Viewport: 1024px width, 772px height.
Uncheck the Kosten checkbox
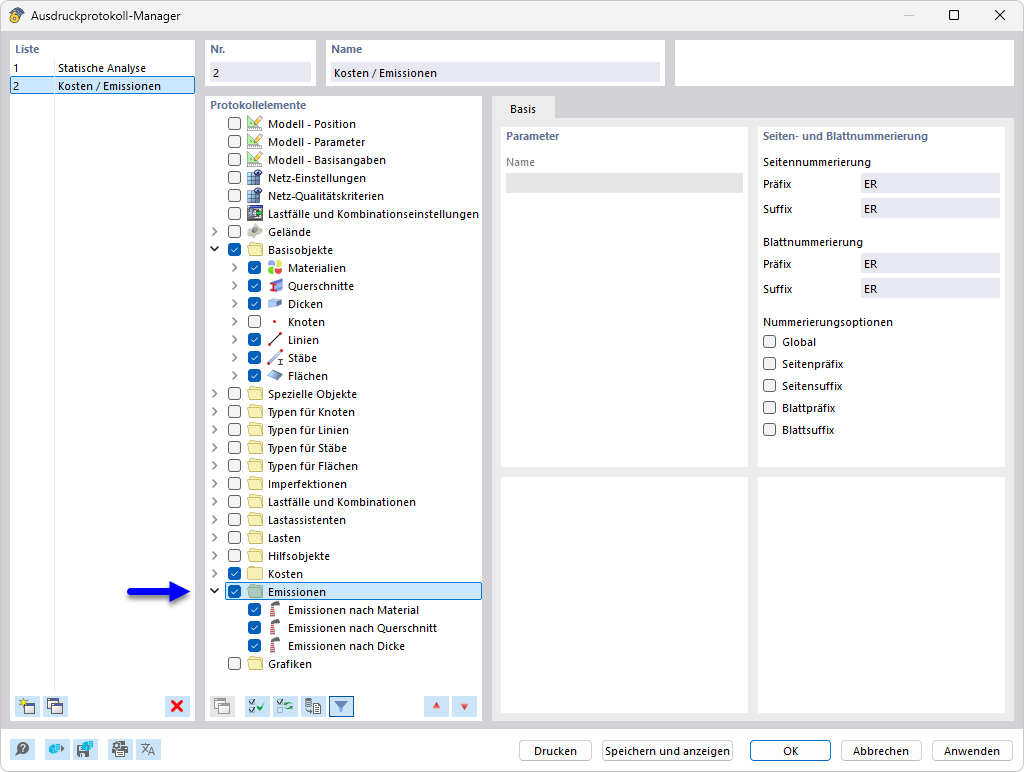pyautogui.click(x=234, y=573)
